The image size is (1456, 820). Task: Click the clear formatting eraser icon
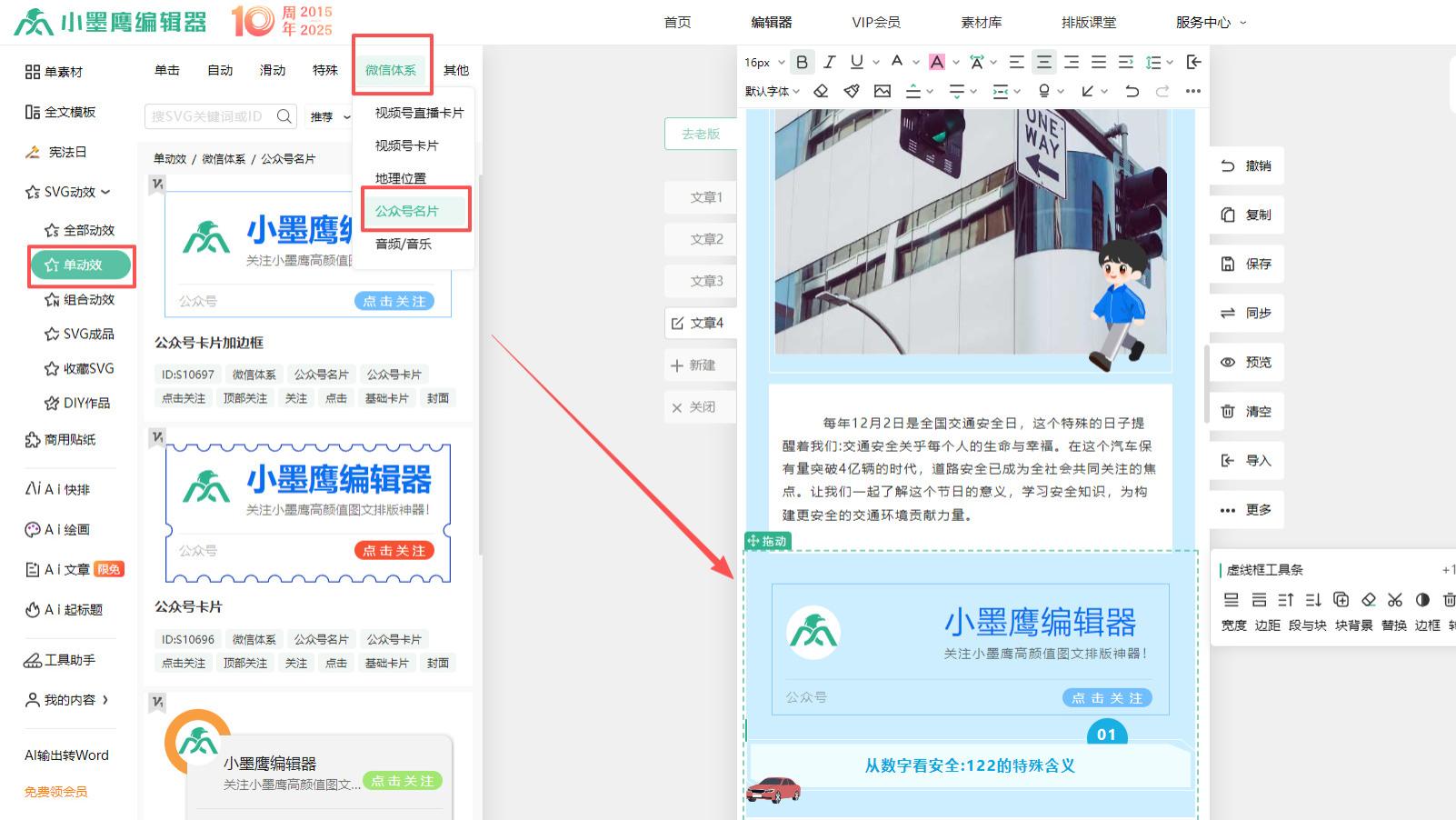(x=822, y=91)
